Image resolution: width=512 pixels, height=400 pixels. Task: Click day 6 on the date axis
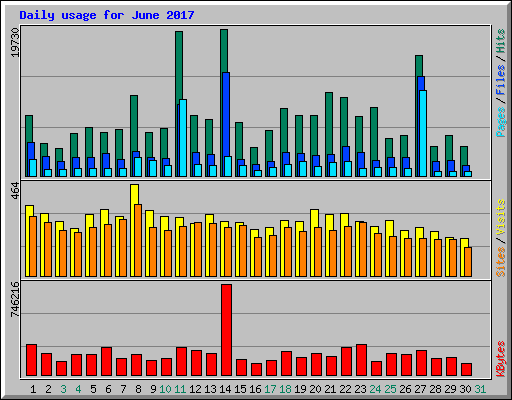[x=108, y=389]
